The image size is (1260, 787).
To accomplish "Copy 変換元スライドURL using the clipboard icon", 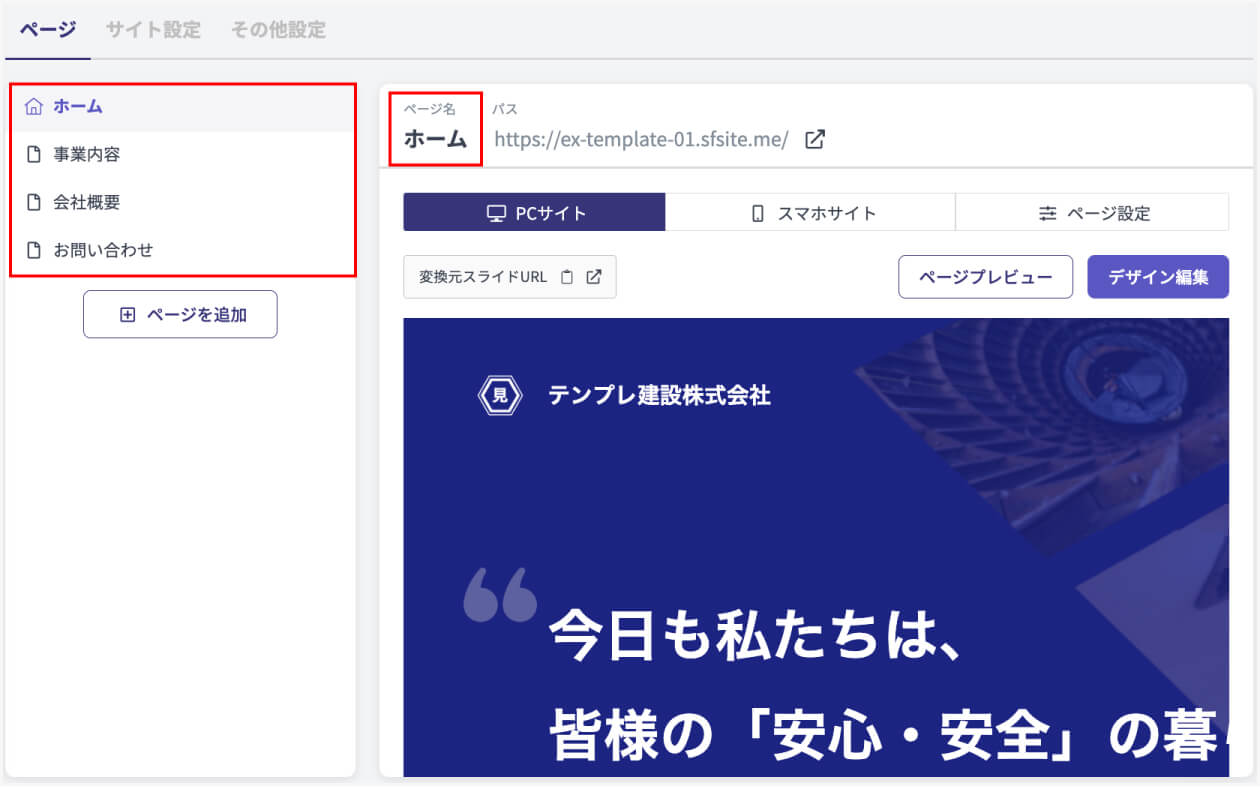I will click(567, 277).
